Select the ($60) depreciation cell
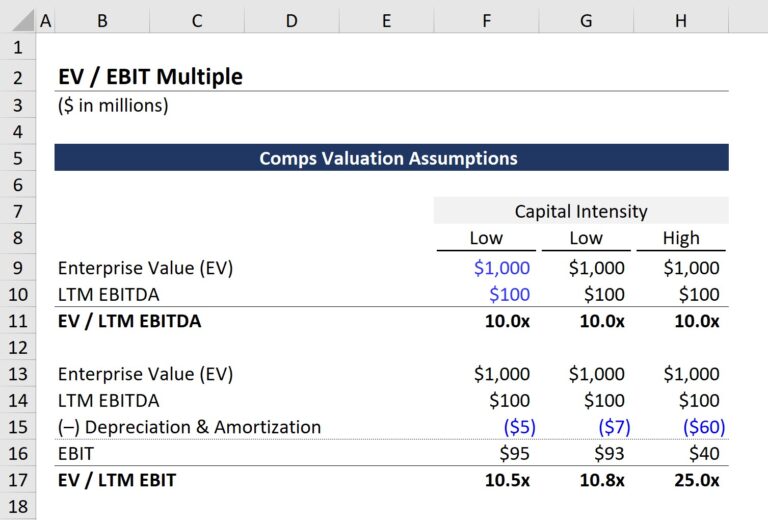Viewport: 768px width, 520px height. [x=704, y=427]
